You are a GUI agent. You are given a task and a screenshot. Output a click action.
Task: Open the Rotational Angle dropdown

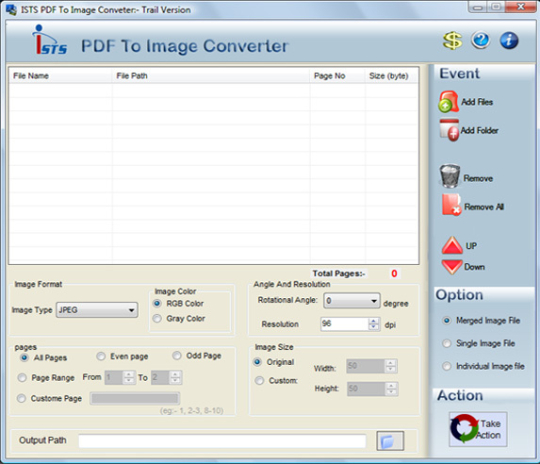click(x=352, y=301)
